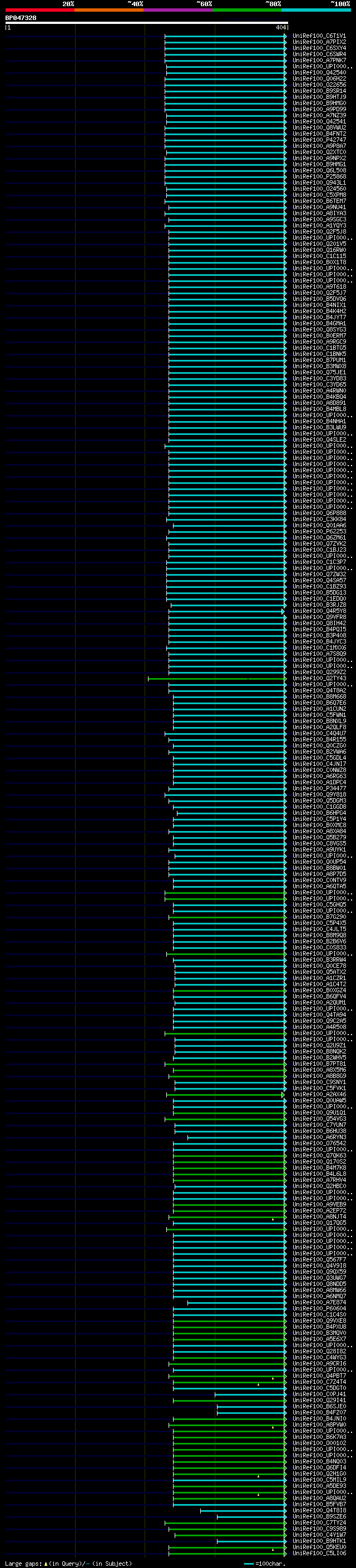Open hit UniRef100_C6T1V1

click(x=319, y=36)
